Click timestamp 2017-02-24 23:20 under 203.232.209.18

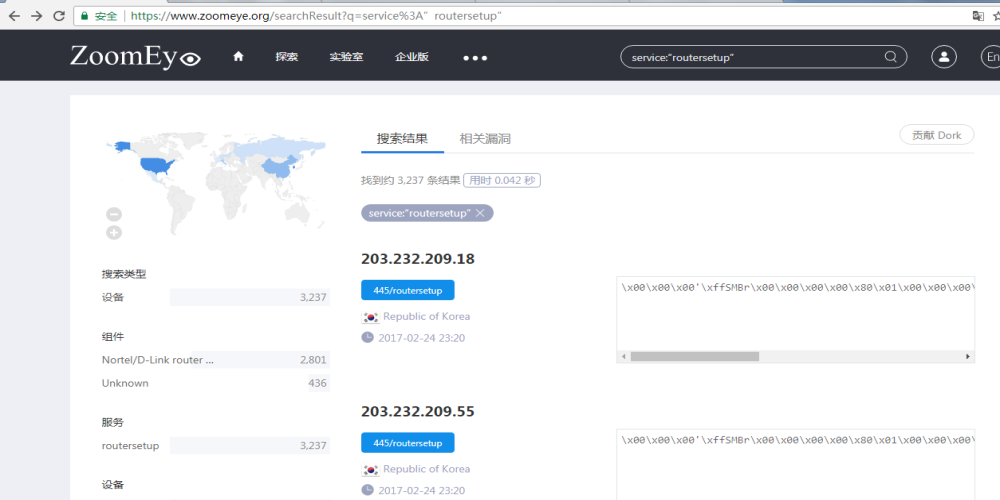[422, 338]
